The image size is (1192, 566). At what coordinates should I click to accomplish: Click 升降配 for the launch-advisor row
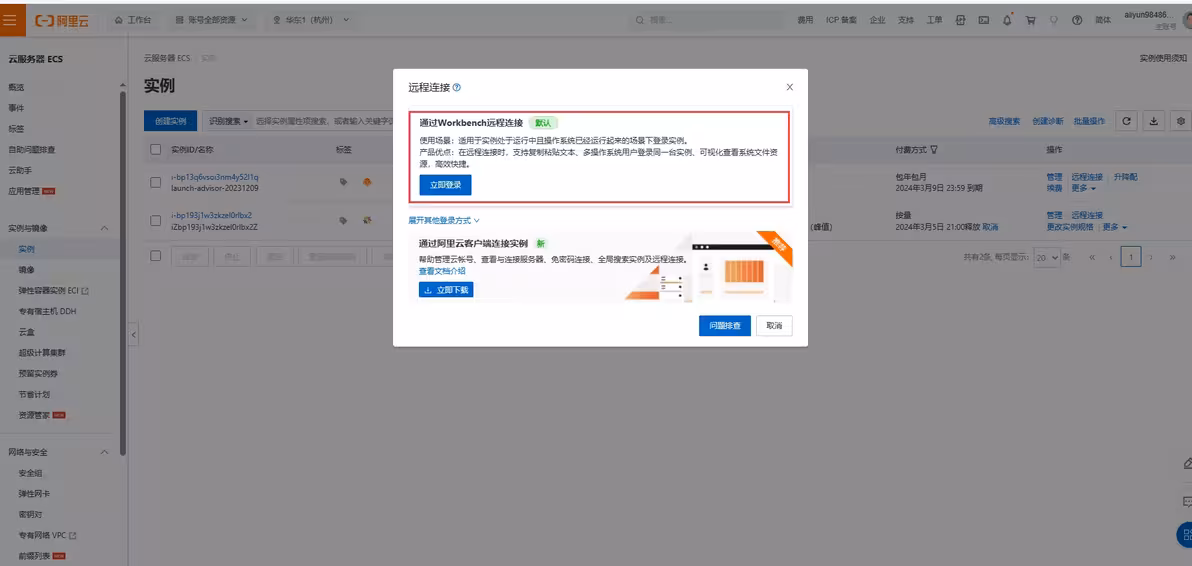(1126, 177)
